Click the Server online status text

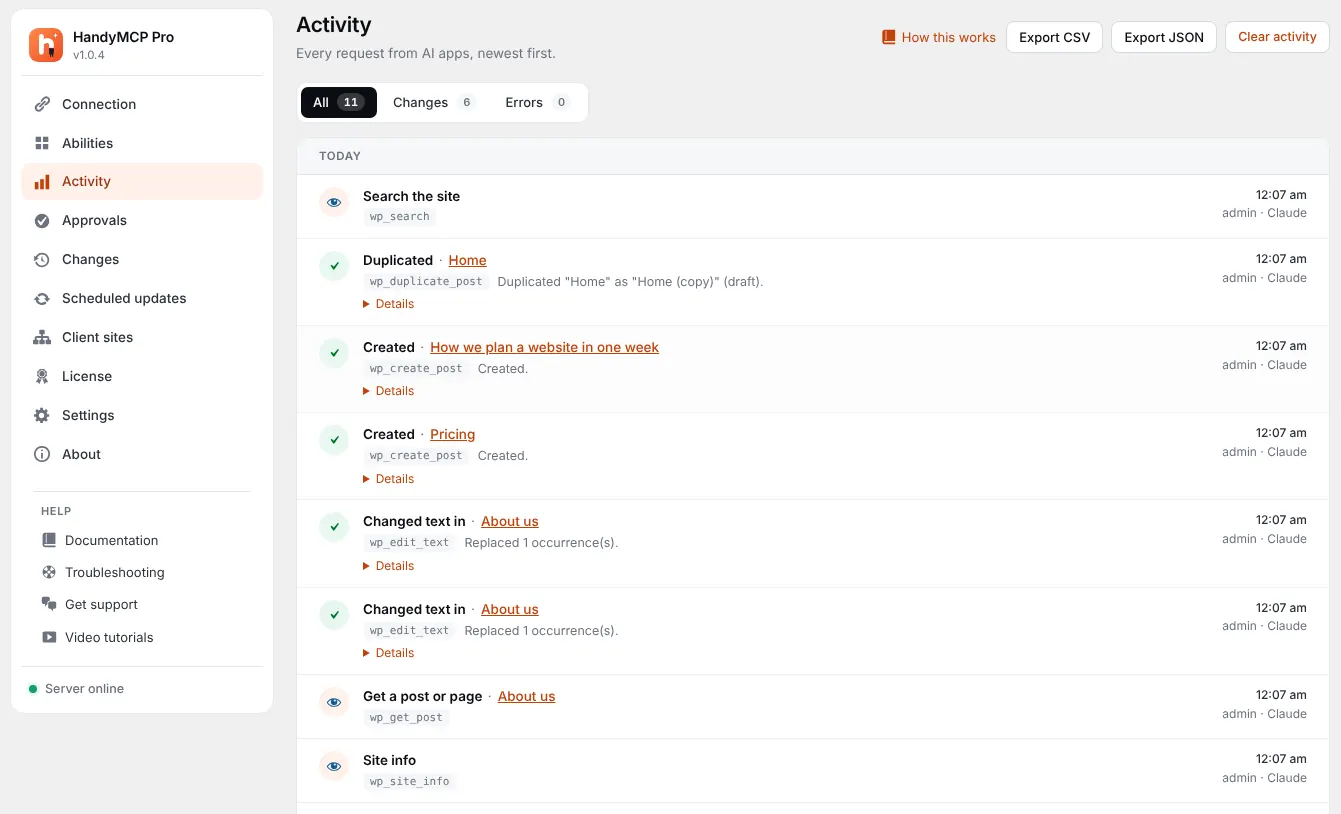85,689
